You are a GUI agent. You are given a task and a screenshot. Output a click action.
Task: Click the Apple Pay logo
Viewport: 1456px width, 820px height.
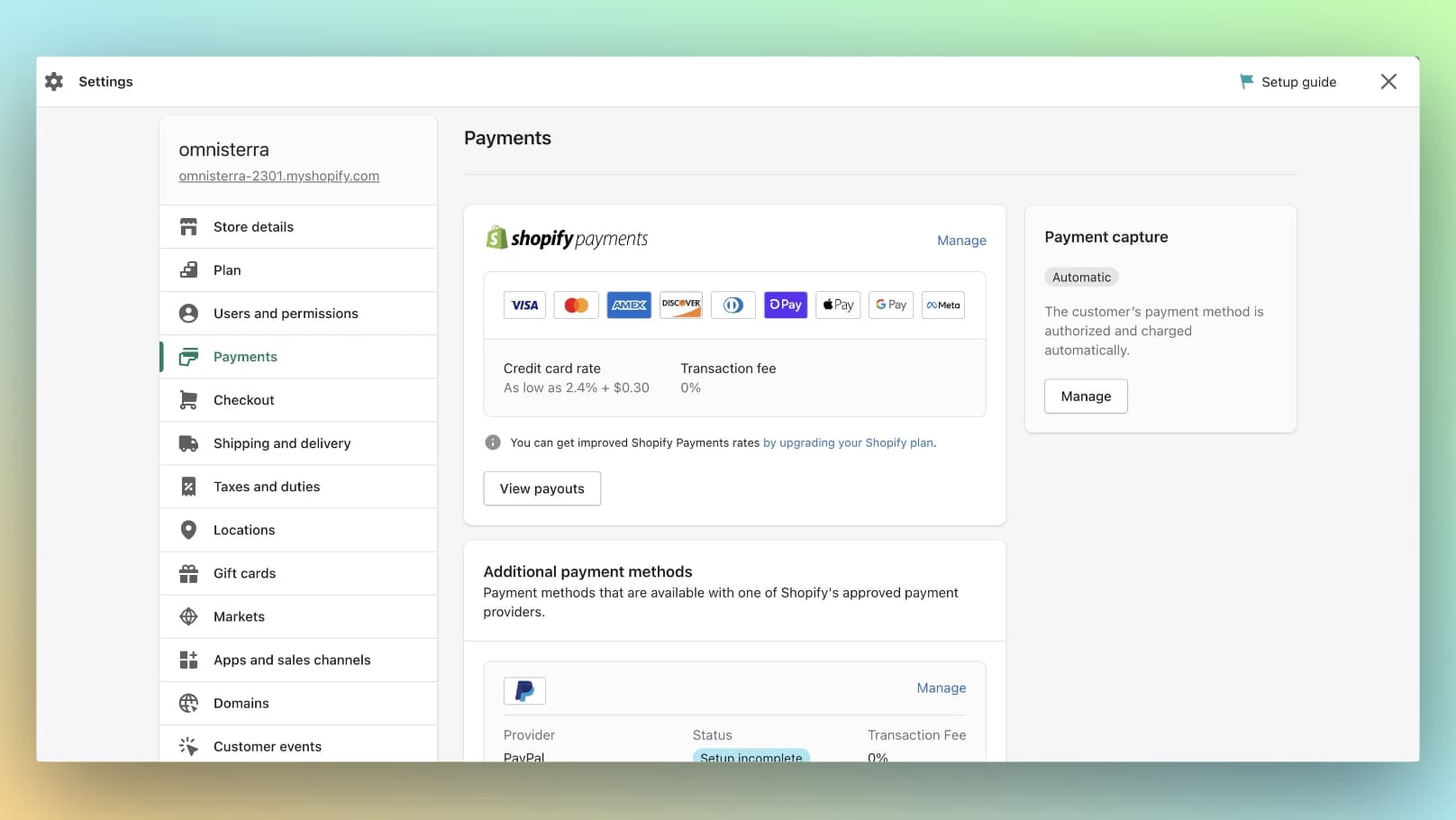tap(838, 305)
